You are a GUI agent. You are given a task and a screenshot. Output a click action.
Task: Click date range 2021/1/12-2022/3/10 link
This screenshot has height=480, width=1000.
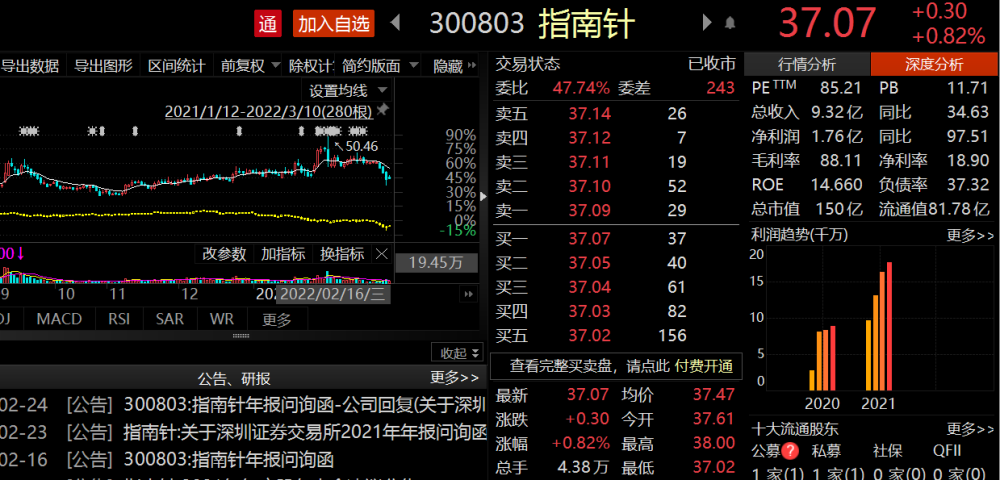coord(268,112)
